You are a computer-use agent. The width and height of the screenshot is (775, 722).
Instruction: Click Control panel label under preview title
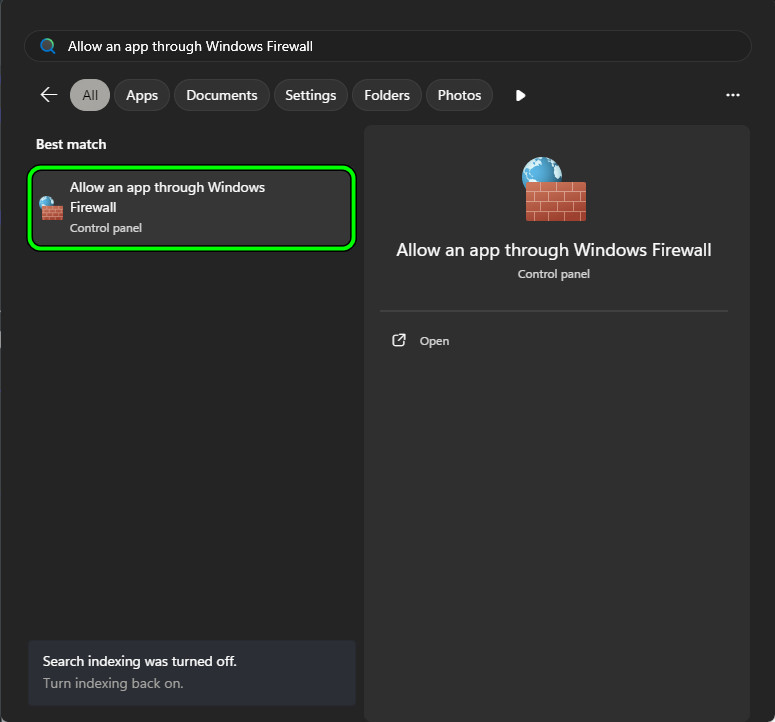click(x=553, y=274)
